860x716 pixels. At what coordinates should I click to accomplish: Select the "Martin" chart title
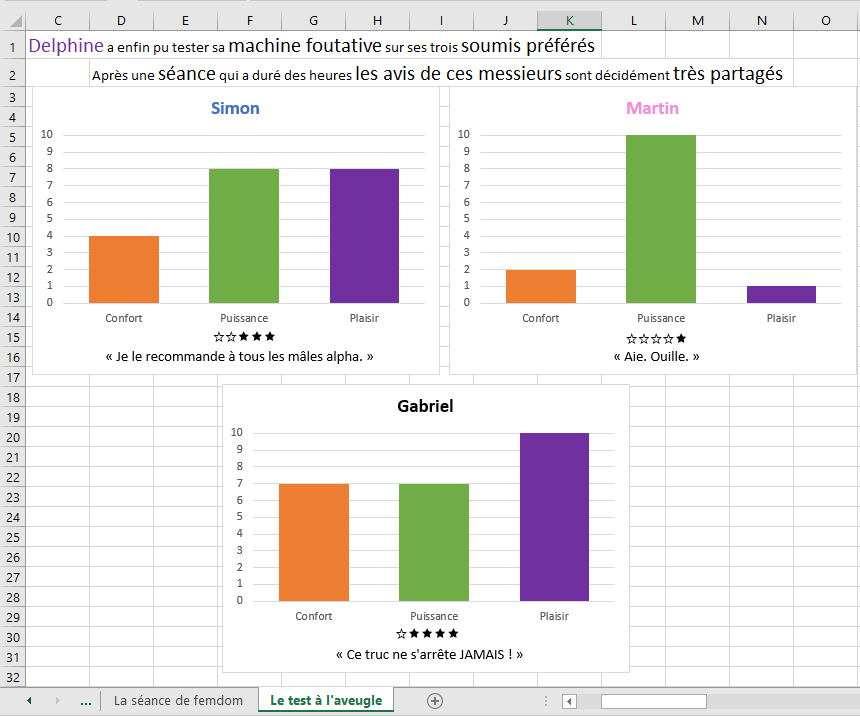click(x=652, y=109)
